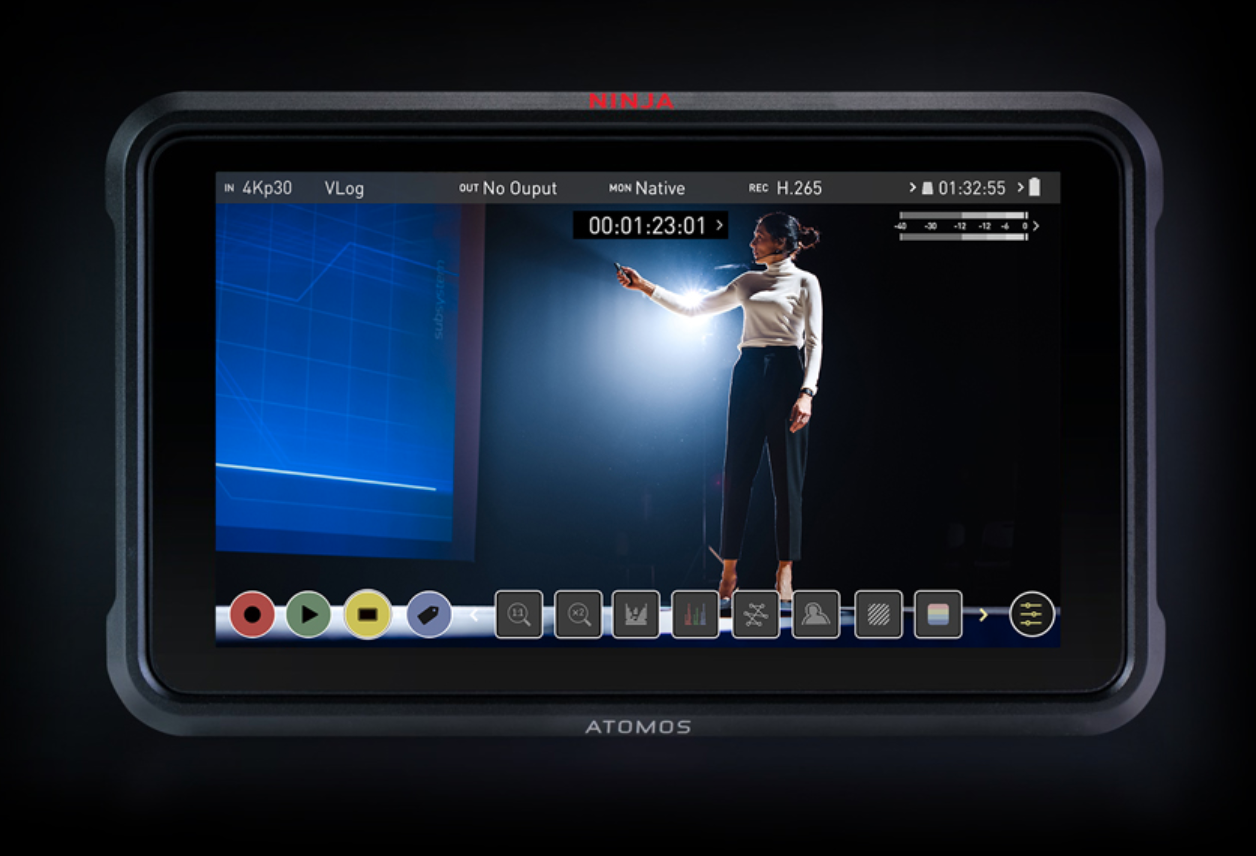The height and width of the screenshot is (856, 1256).
Task: Select the 2:1 zoom magnifier tool
Action: (x=577, y=615)
